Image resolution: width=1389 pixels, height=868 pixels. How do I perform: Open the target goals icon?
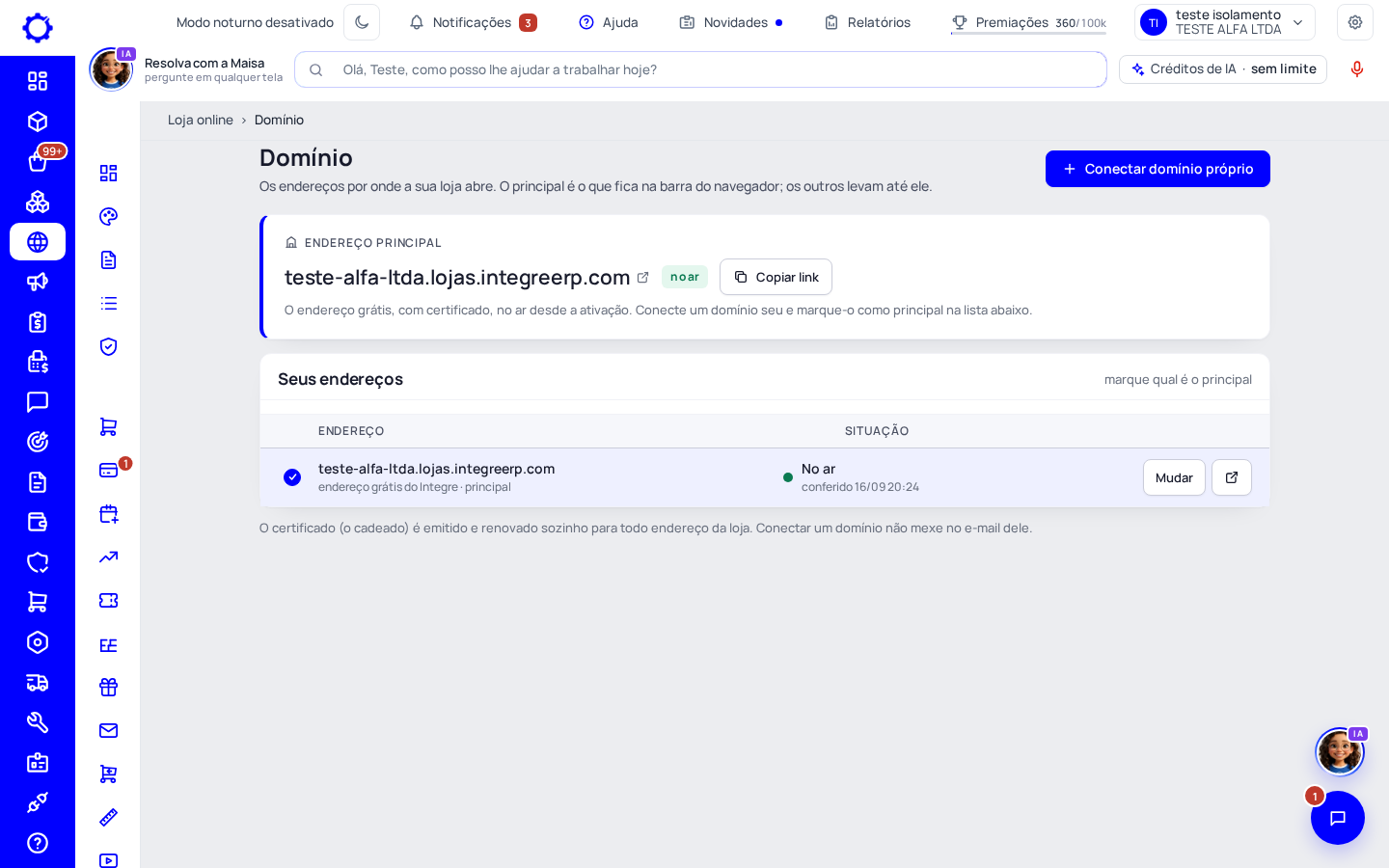tap(38, 442)
